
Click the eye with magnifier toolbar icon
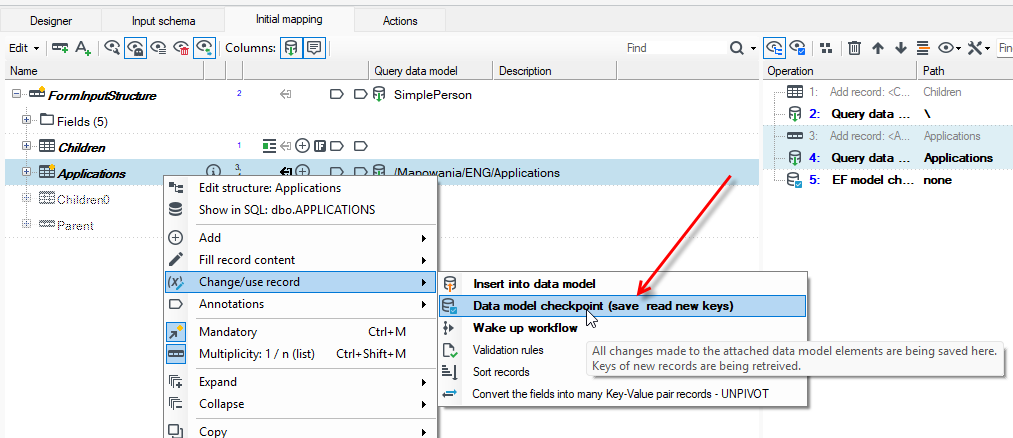112,47
